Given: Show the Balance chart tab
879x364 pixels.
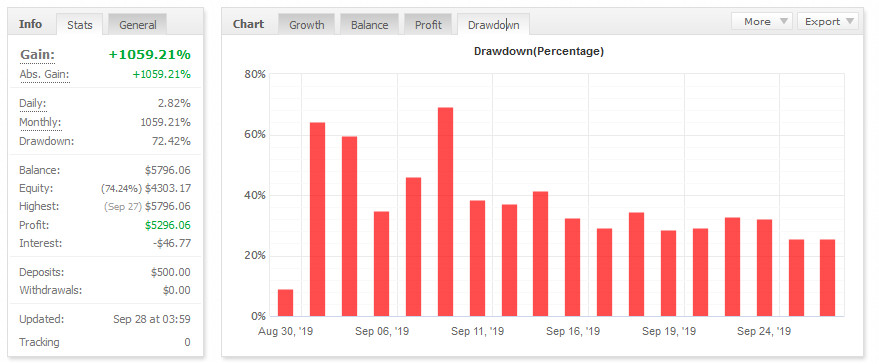Looking at the screenshot, I should click(369, 25).
